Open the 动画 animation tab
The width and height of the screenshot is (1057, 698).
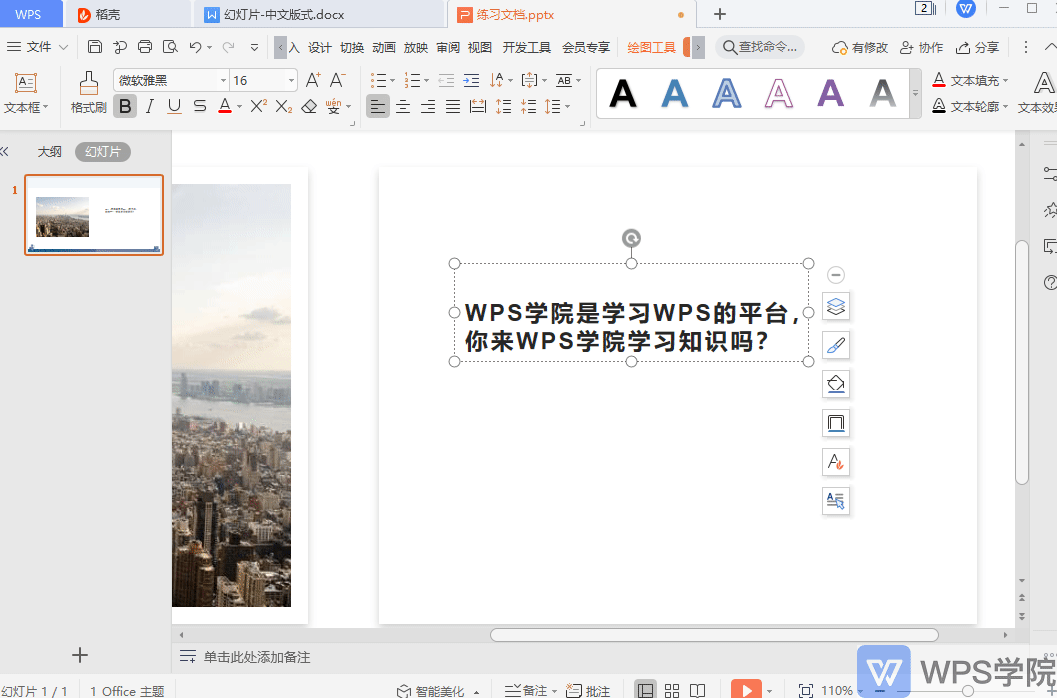pyautogui.click(x=384, y=47)
